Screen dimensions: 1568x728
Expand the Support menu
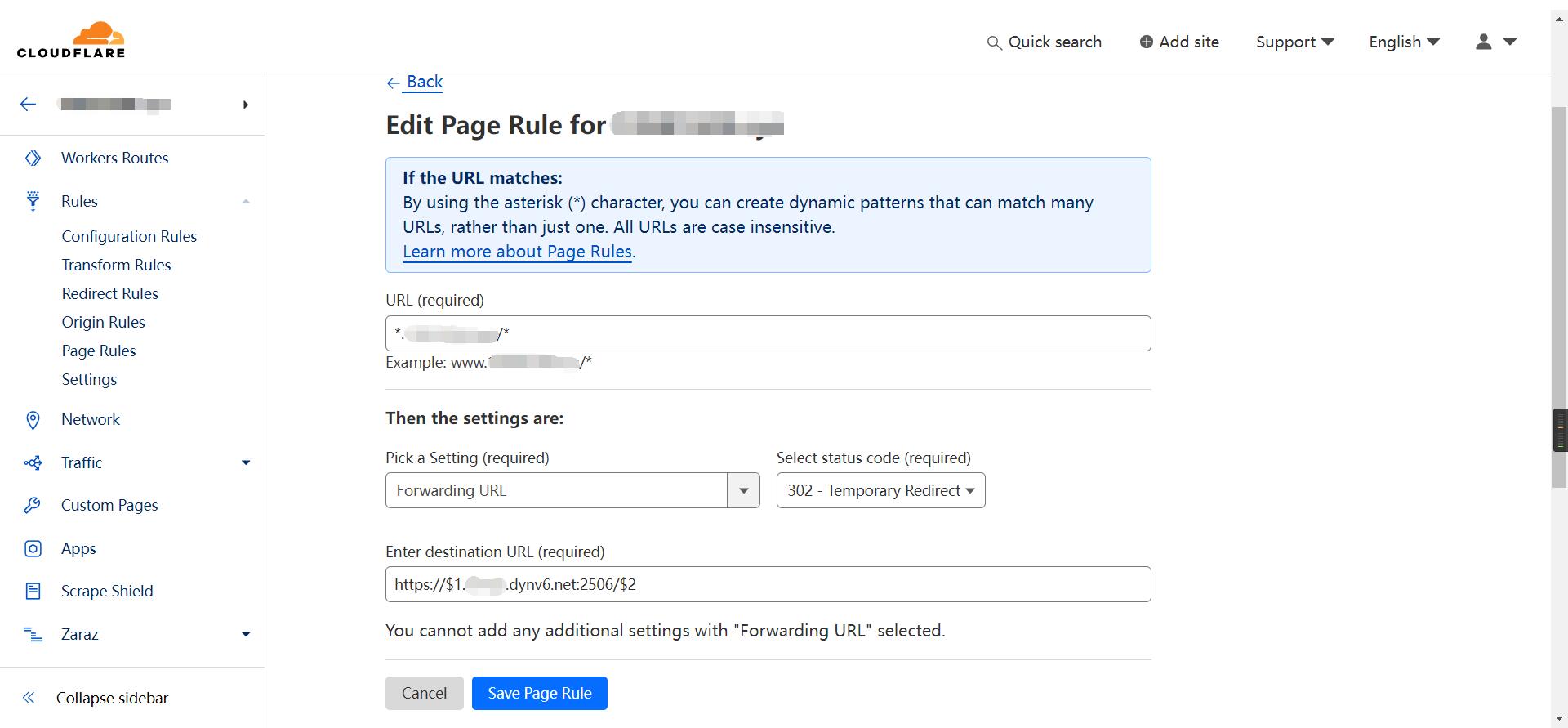point(1294,42)
